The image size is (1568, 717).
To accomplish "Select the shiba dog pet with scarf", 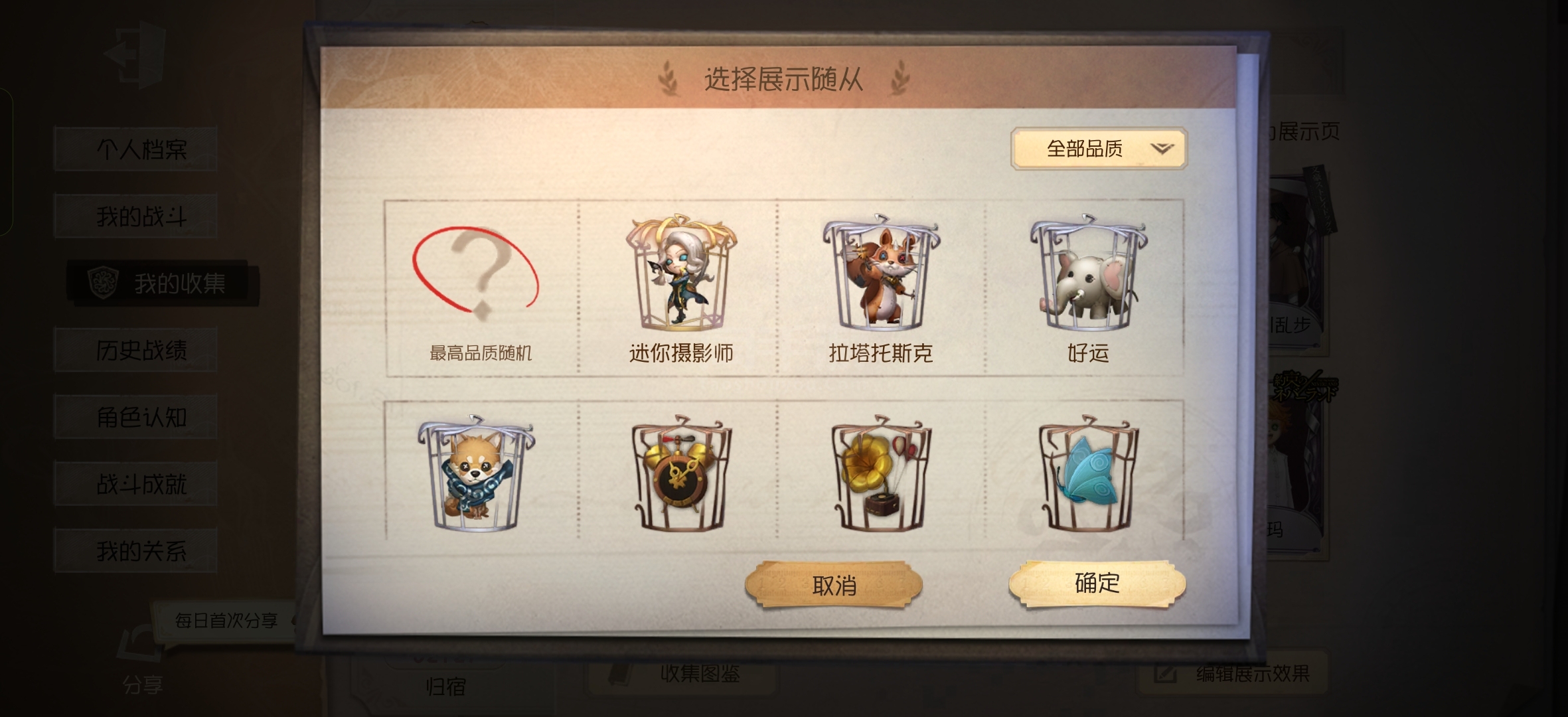I will (475, 473).
